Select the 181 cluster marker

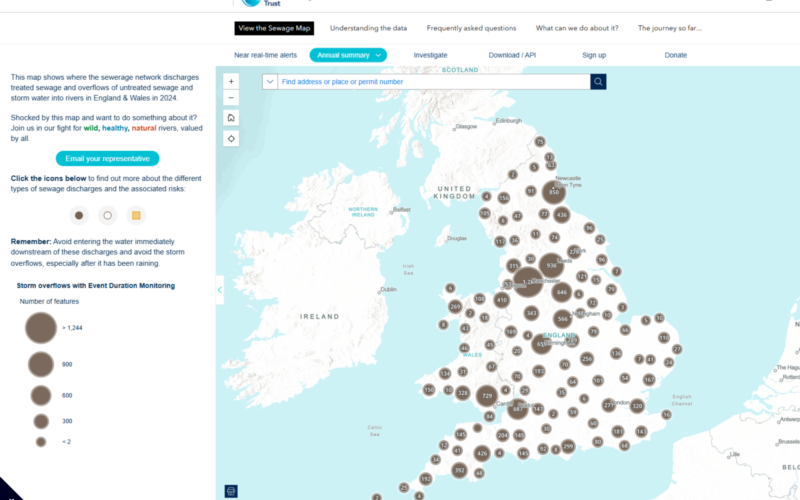click(x=618, y=432)
